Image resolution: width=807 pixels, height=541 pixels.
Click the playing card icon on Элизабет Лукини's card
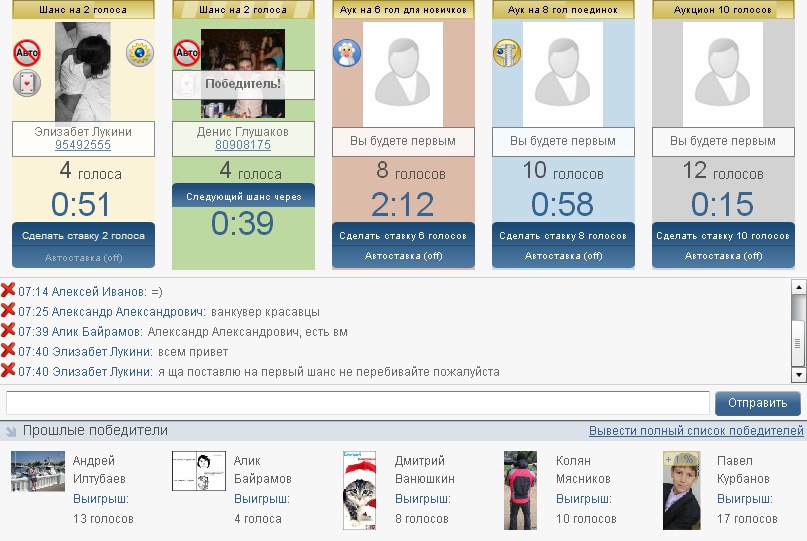(27, 83)
